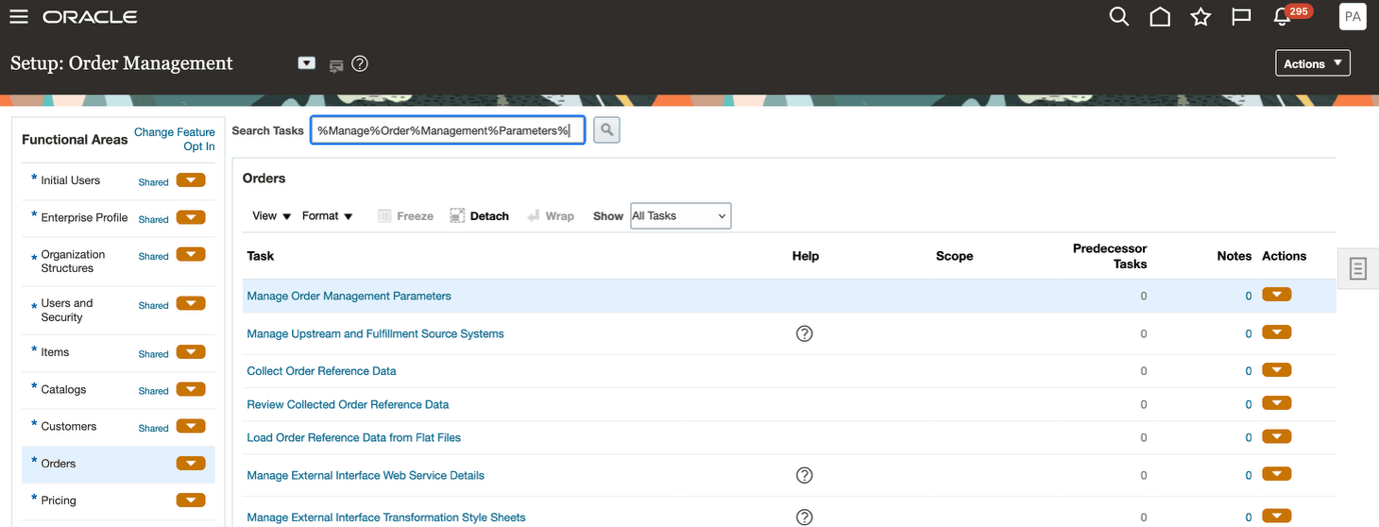Open notes count for Manage Order Management Parameters
The width and height of the screenshot is (1379, 527).
(x=1248, y=296)
